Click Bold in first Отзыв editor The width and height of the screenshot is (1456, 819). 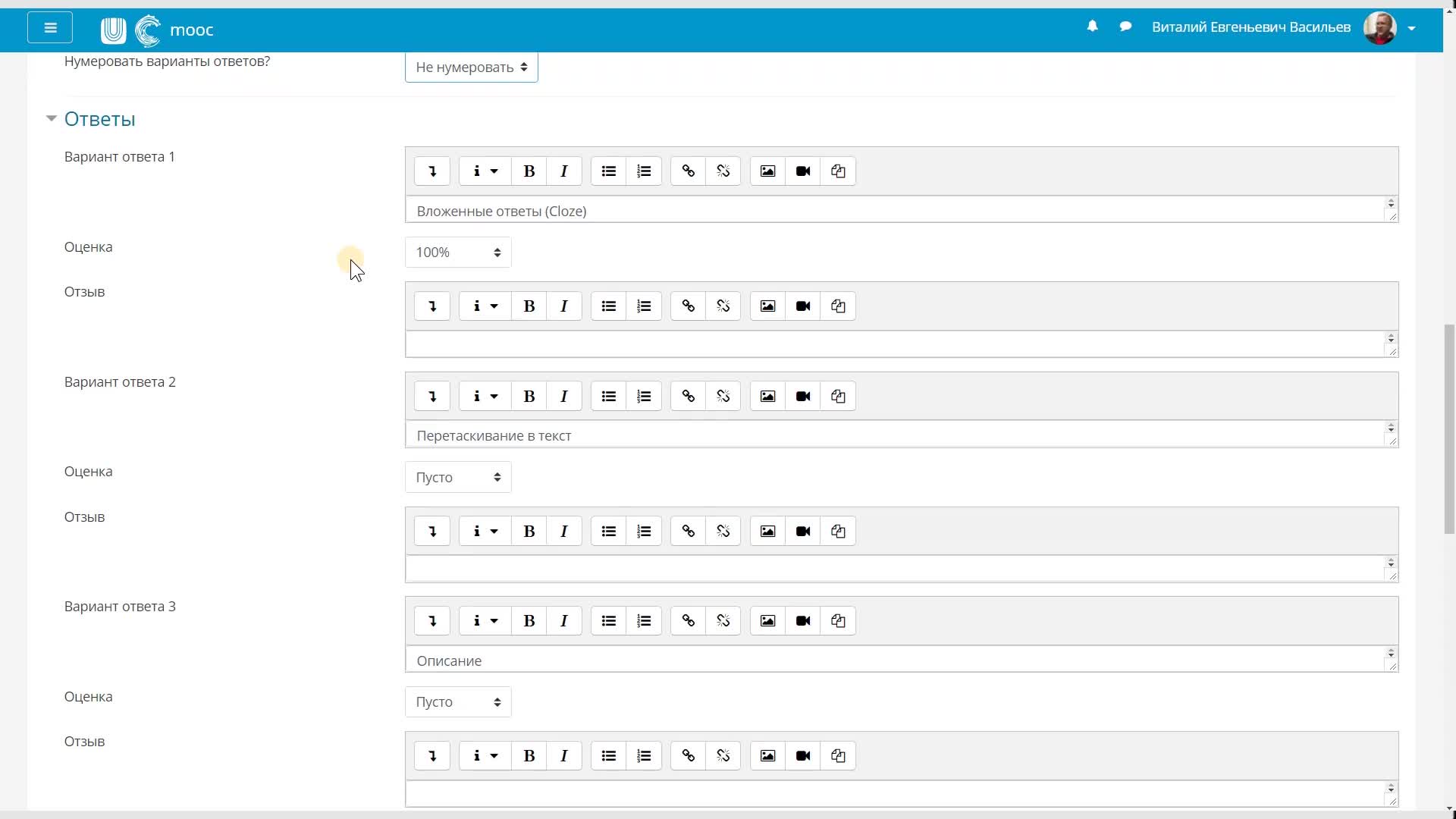(529, 306)
